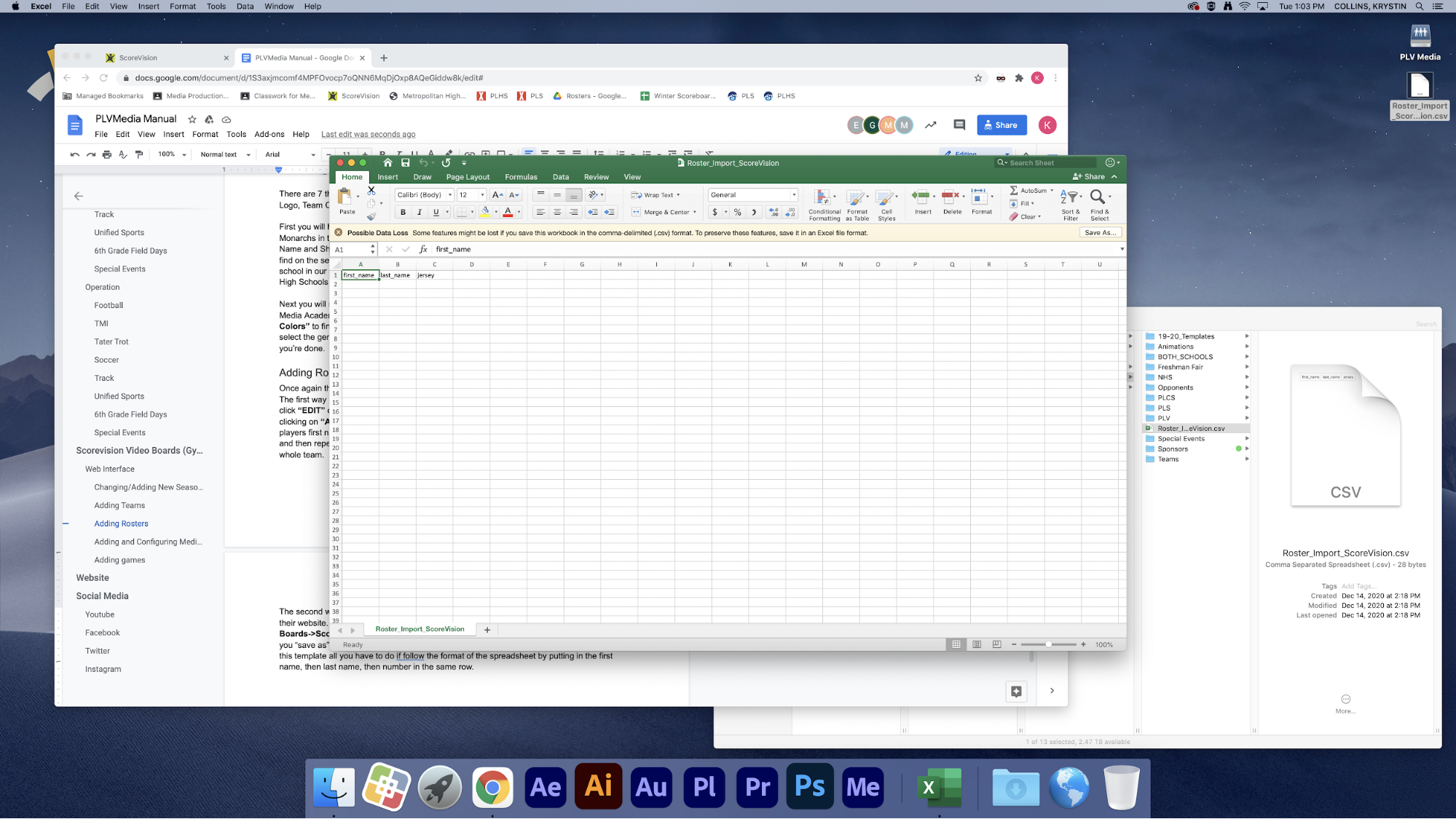
Task: Toggle Bold formatting in Excel
Action: 403,212
